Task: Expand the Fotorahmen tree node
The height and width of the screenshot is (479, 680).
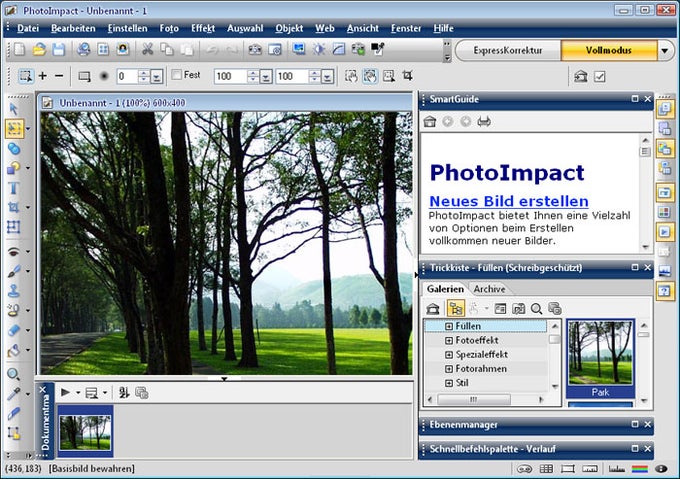Action: tap(449, 369)
